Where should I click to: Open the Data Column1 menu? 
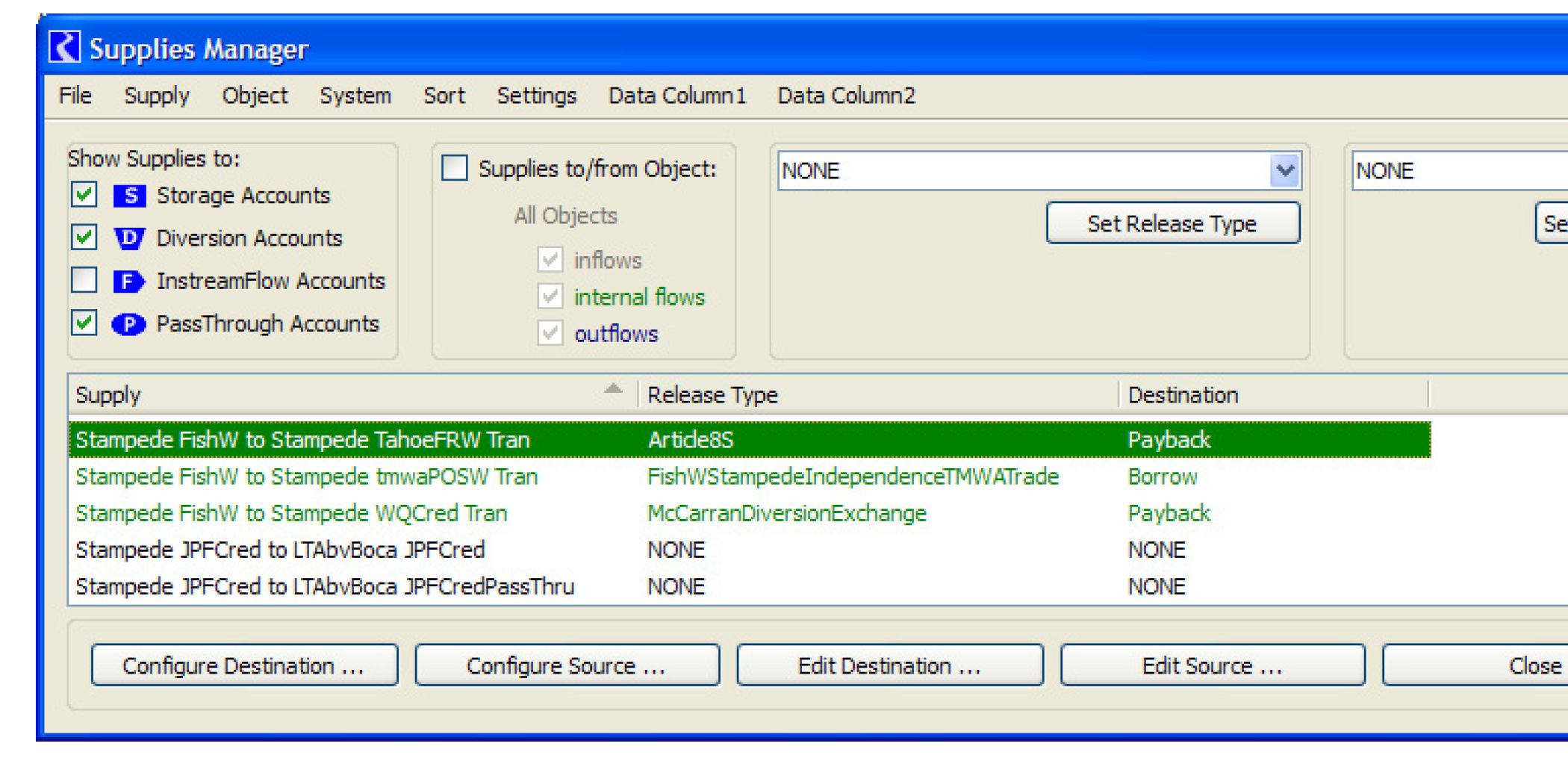[x=676, y=96]
